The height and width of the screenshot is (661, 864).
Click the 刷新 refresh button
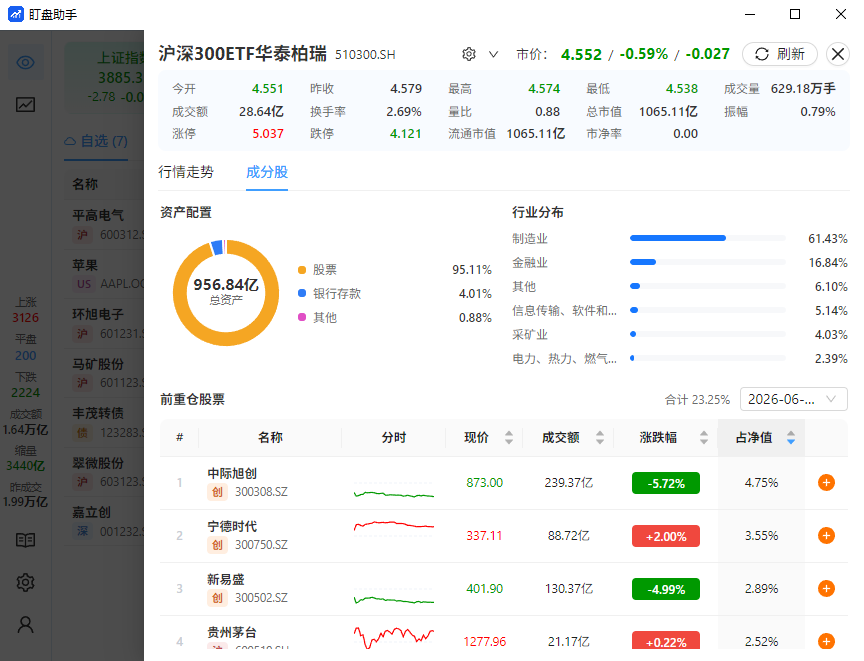[780, 54]
